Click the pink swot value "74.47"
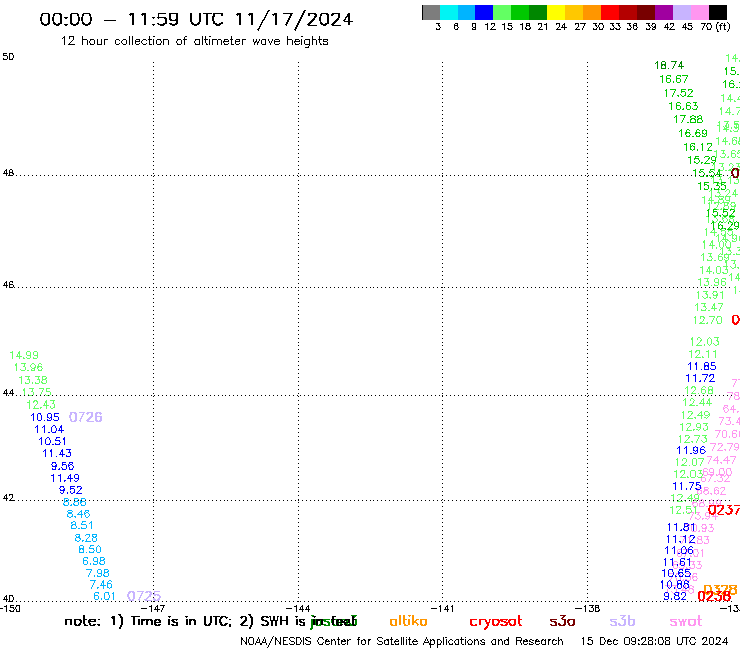Viewport: 740px width, 650px height. (721, 460)
